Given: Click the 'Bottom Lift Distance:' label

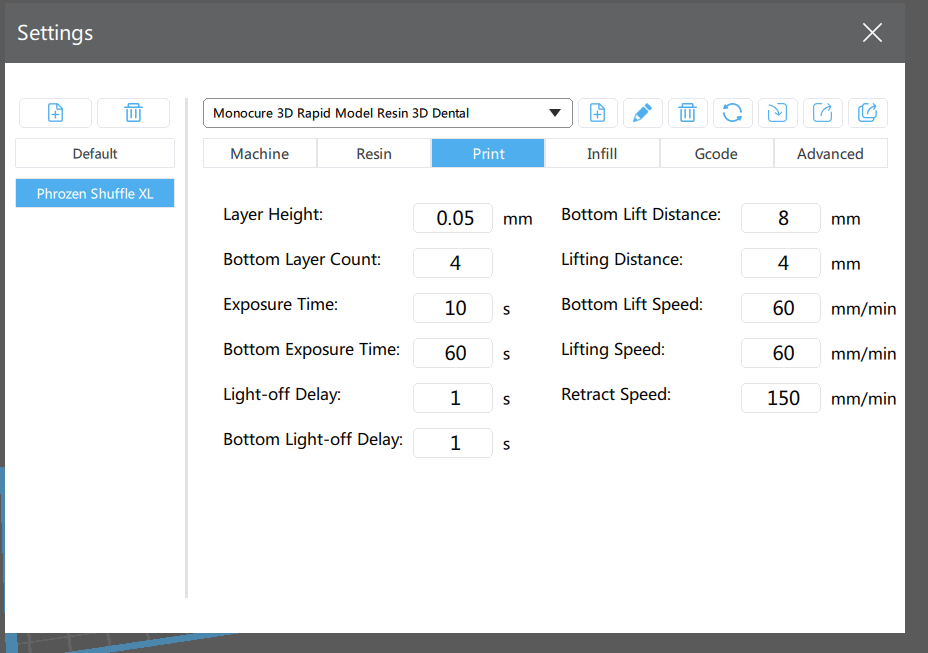Looking at the screenshot, I should tap(641, 214).
